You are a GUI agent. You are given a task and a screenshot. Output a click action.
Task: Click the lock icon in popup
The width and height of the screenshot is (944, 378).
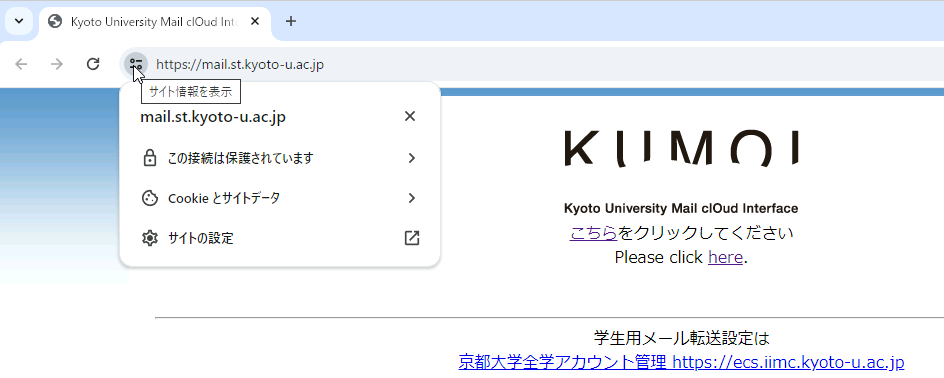point(149,158)
